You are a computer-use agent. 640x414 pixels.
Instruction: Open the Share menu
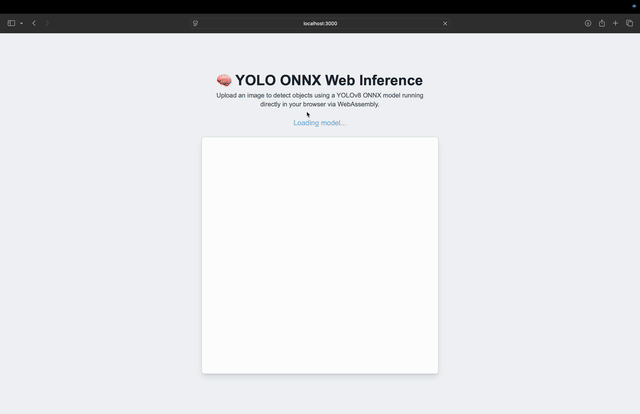coord(602,23)
